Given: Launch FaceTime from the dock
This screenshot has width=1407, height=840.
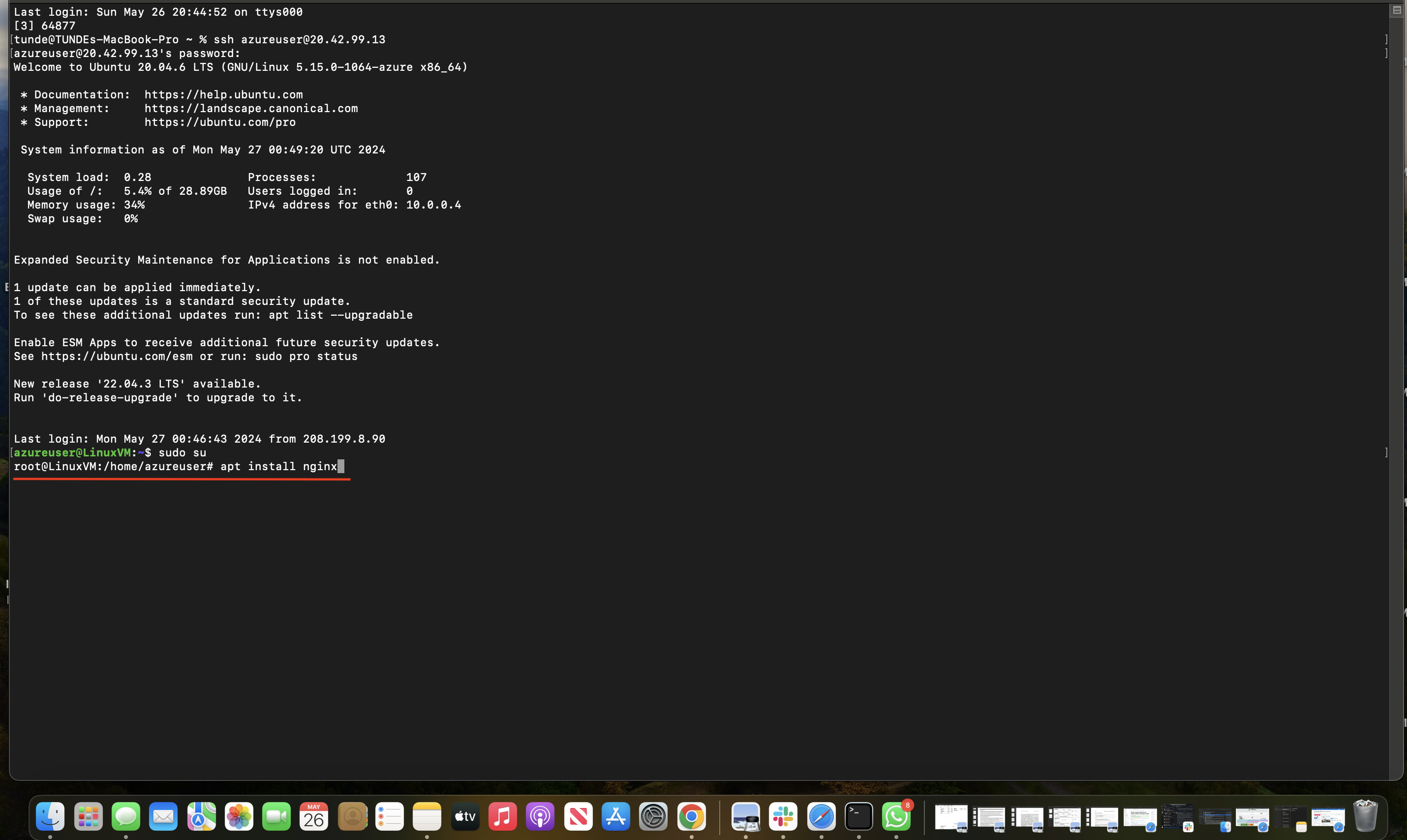Looking at the screenshot, I should (275, 817).
